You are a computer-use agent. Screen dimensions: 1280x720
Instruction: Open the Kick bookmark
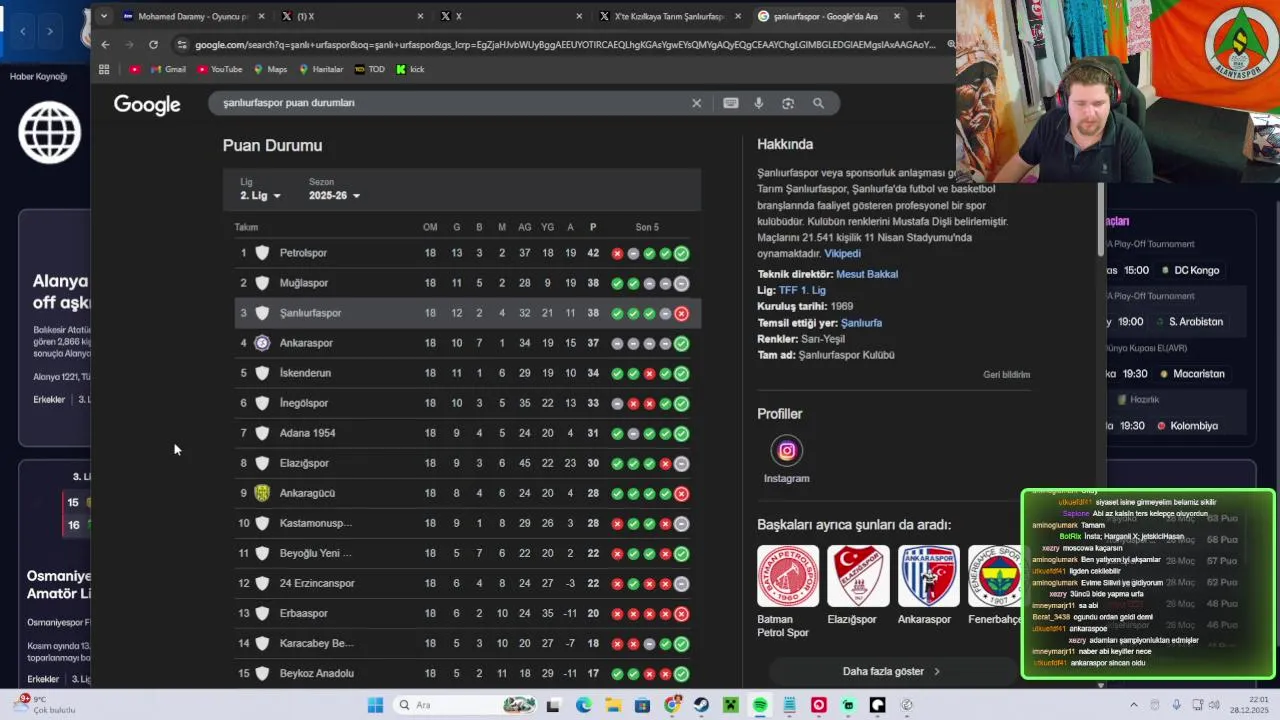coord(410,70)
